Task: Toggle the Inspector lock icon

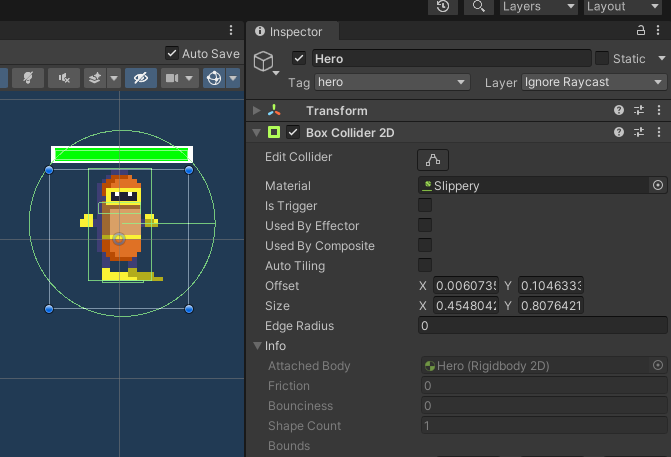Action: tap(641, 30)
